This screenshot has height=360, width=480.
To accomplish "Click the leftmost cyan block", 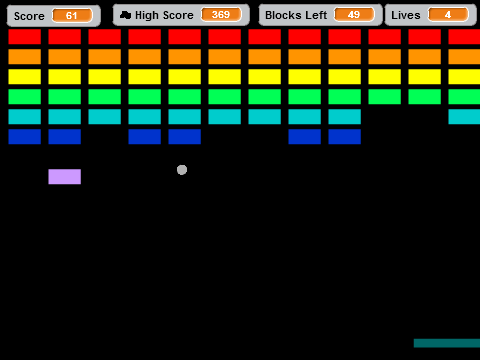I will [x=25, y=117].
